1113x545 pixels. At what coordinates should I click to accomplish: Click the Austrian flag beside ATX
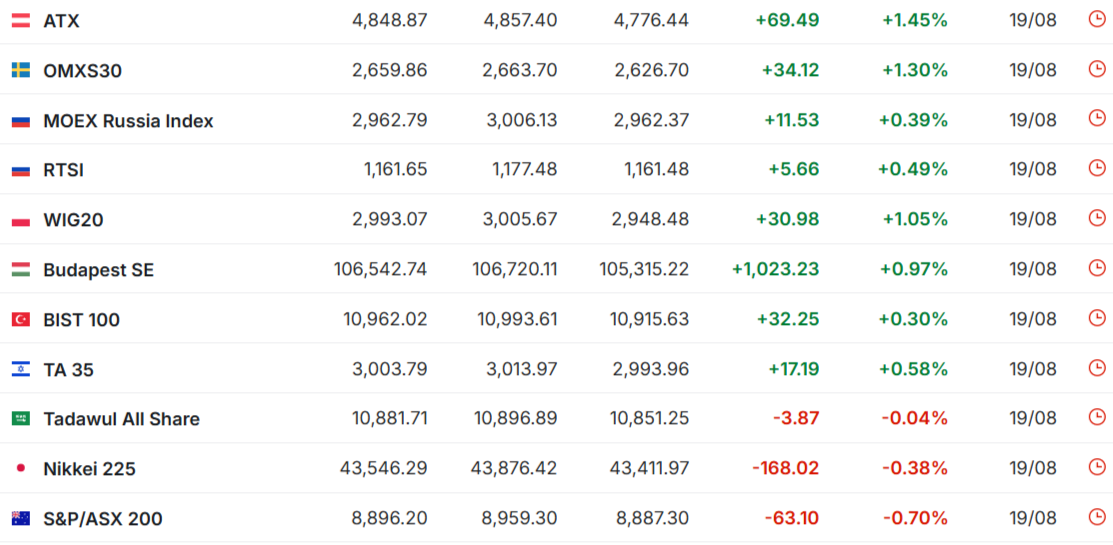21,21
